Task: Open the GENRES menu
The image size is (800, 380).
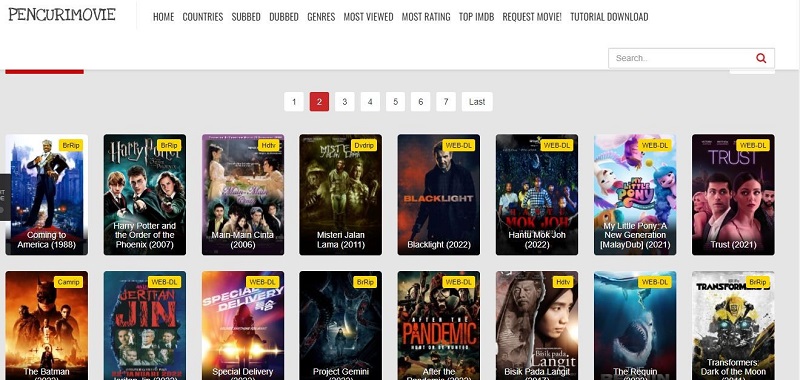Action: pyautogui.click(x=321, y=17)
